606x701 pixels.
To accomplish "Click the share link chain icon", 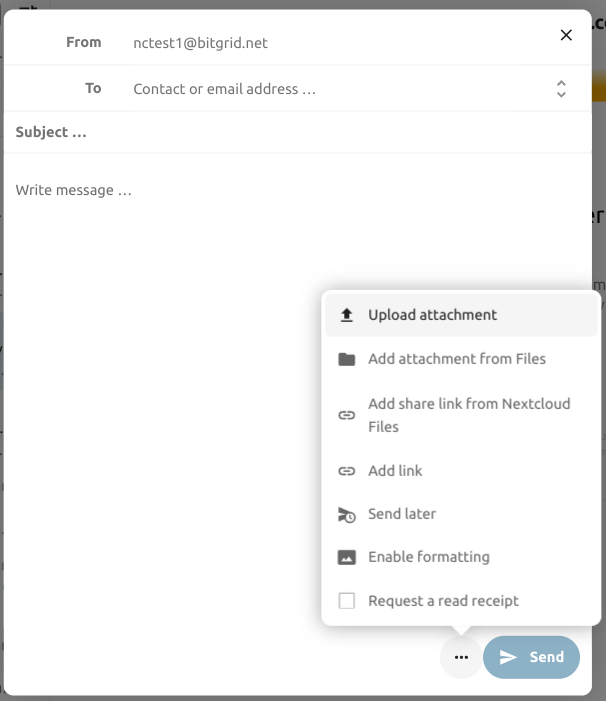I will pyautogui.click(x=347, y=415).
